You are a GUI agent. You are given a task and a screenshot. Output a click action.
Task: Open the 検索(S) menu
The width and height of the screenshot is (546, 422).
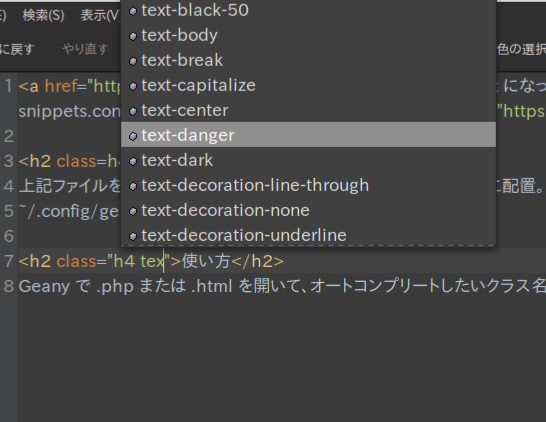coord(44,15)
